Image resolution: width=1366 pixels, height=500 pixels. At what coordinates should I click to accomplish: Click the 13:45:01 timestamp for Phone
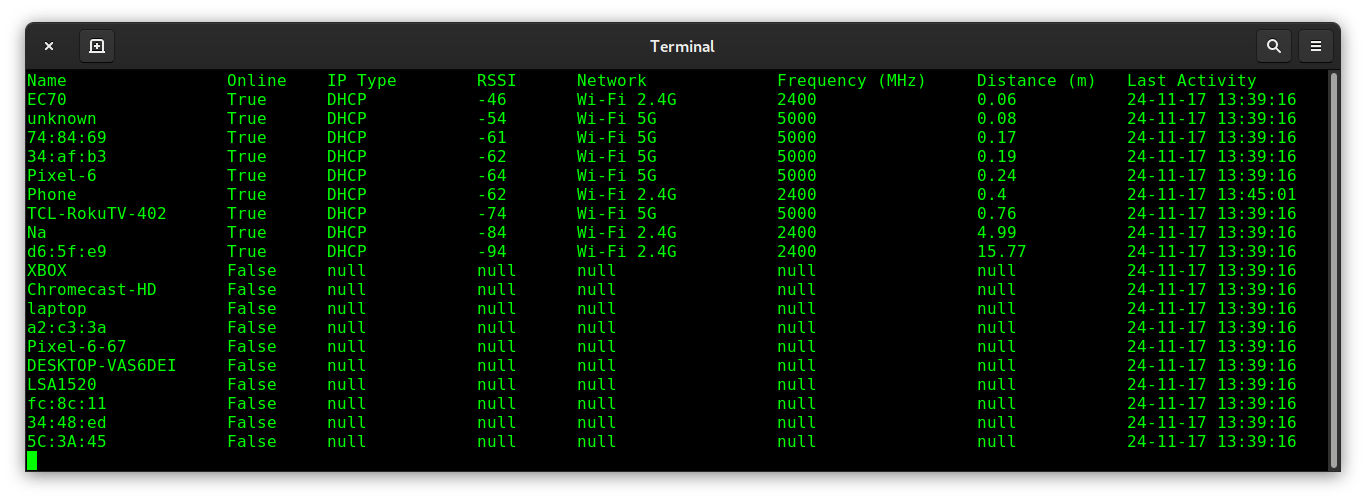click(1256, 195)
